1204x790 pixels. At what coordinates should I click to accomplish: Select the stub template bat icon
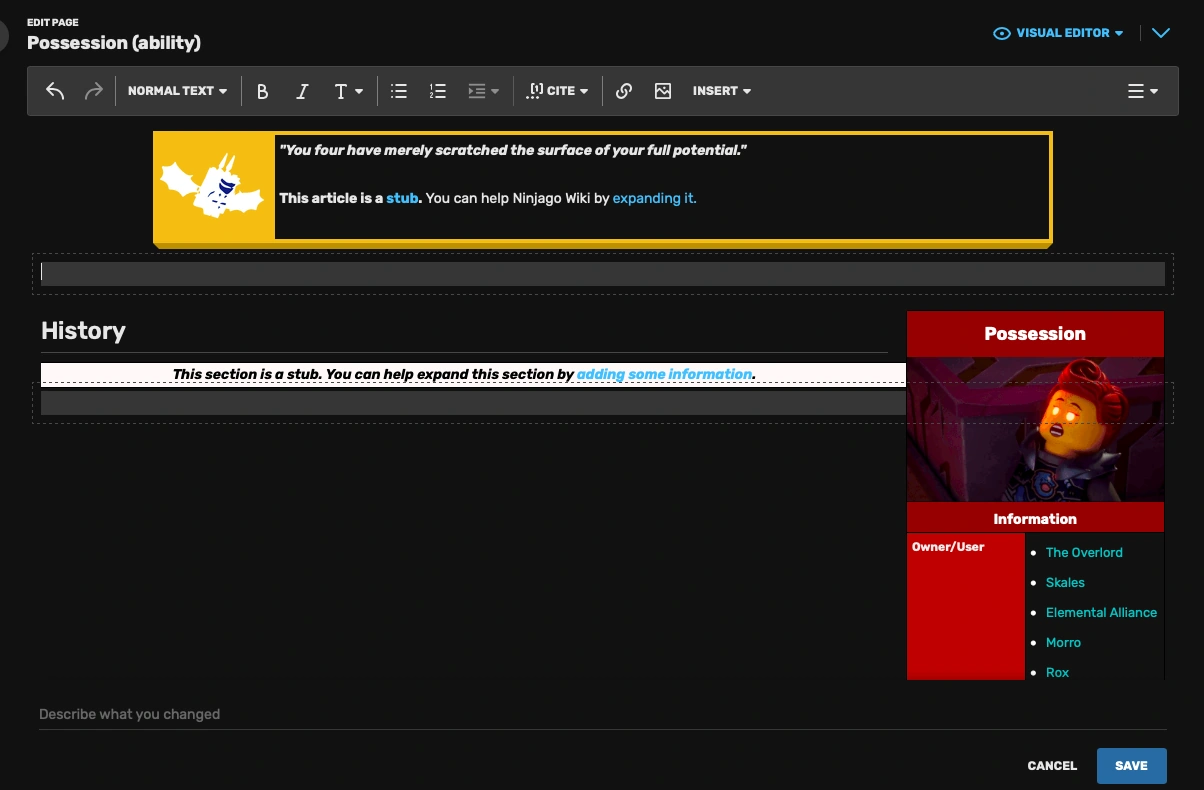(213, 186)
